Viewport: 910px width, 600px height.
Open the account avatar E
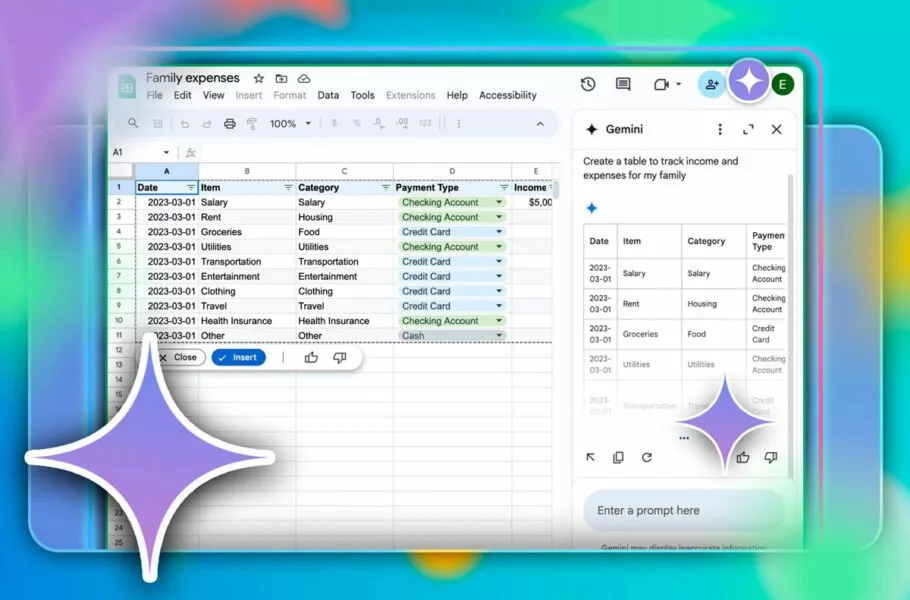[x=782, y=85]
